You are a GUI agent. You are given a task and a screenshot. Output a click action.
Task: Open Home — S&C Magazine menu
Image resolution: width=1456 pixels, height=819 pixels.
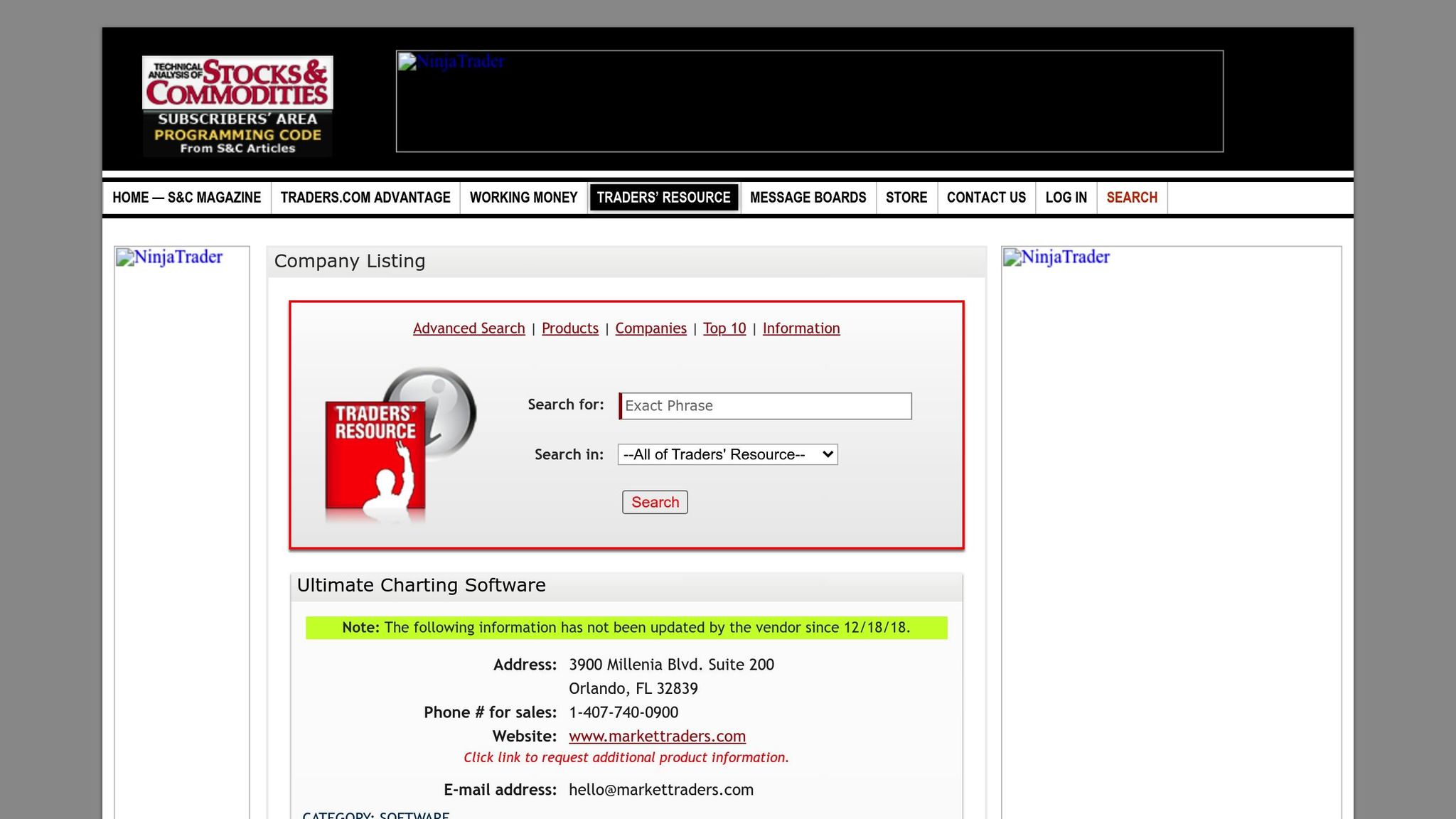click(187, 198)
